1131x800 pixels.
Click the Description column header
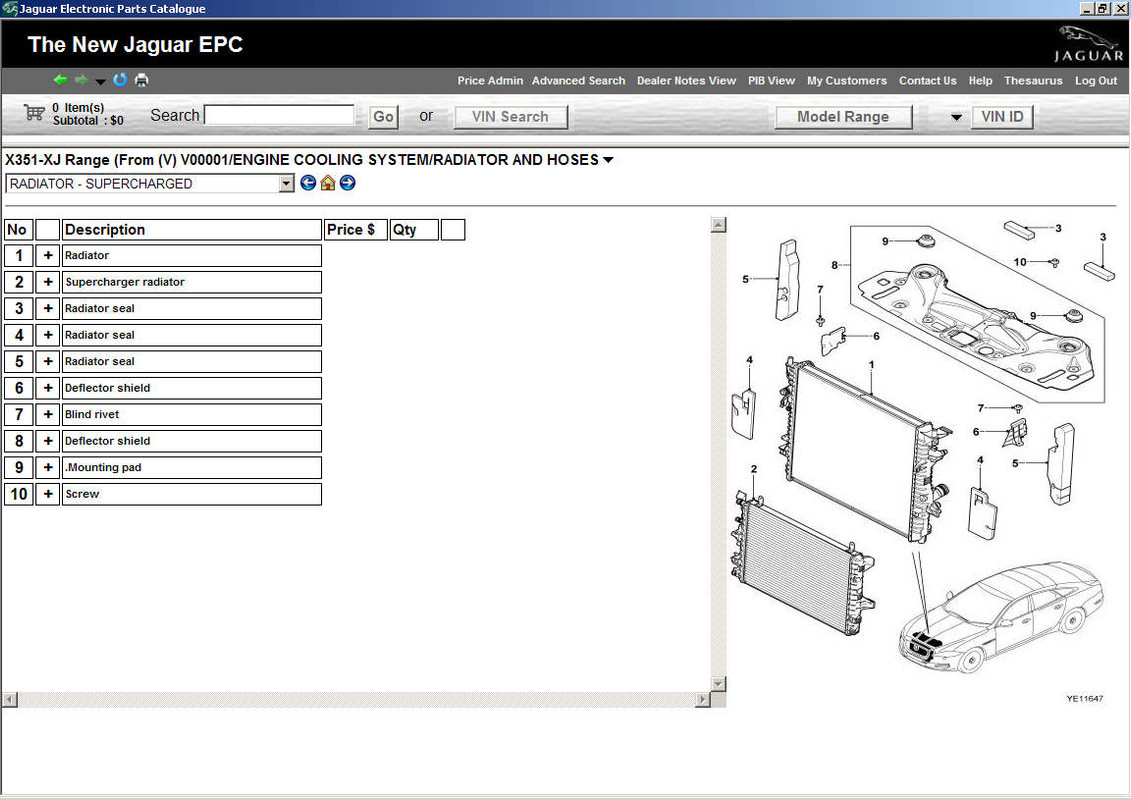point(192,230)
